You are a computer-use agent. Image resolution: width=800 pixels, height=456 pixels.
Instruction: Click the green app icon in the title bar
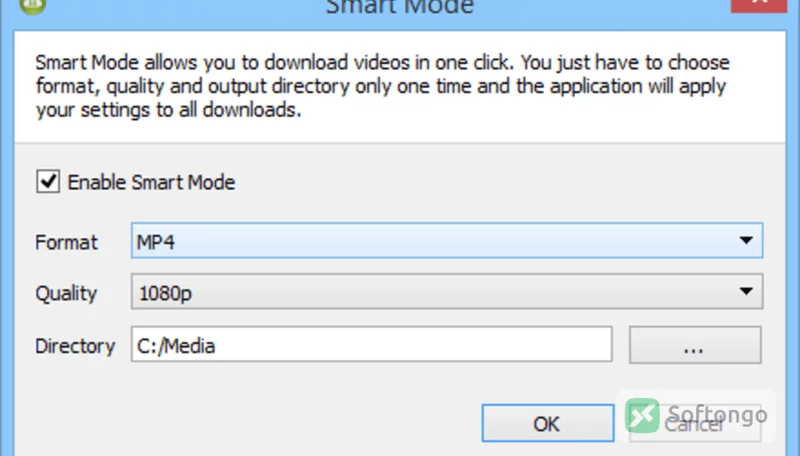[x=33, y=6]
